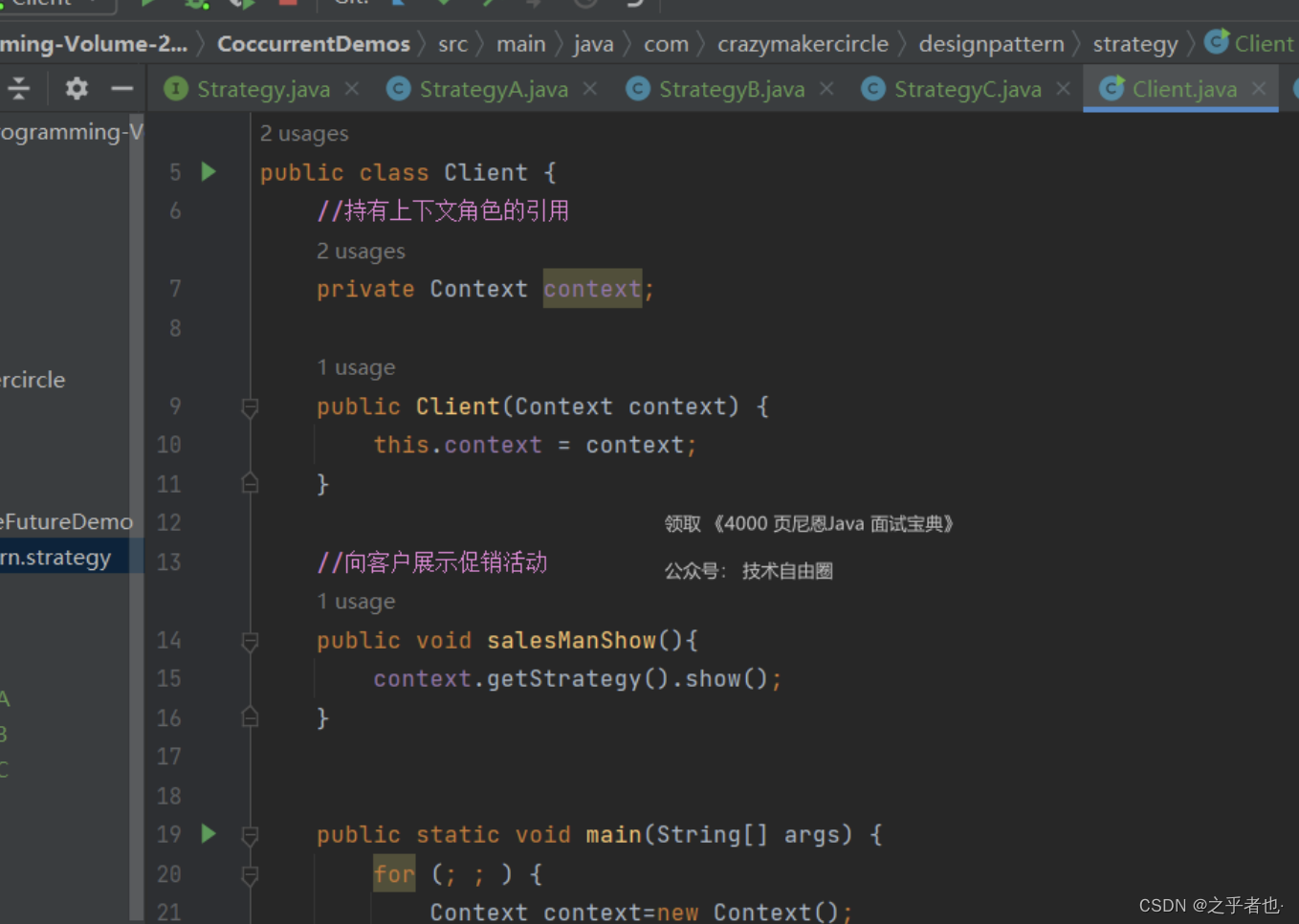Click getStrategy() call on line 15
This screenshot has width=1299, height=924.
579,679
